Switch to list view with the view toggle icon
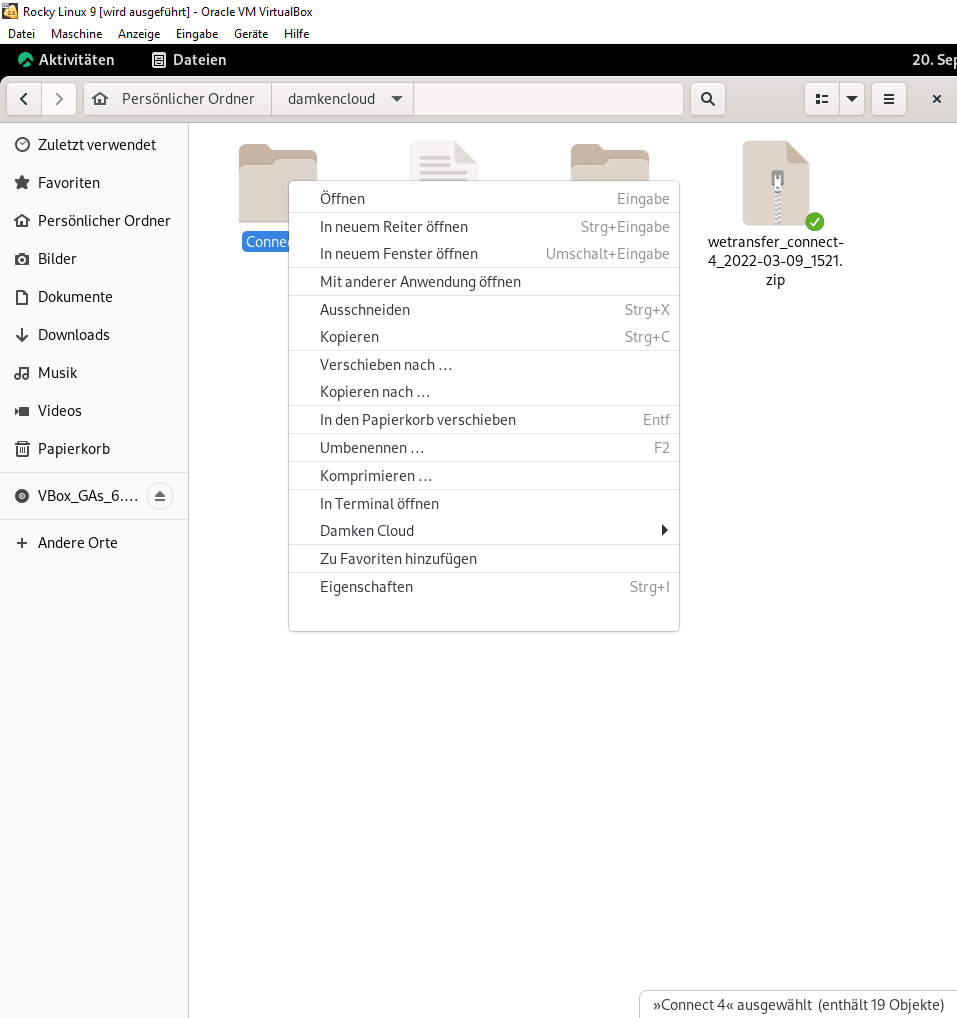This screenshot has width=957, height=1018. tap(822, 99)
